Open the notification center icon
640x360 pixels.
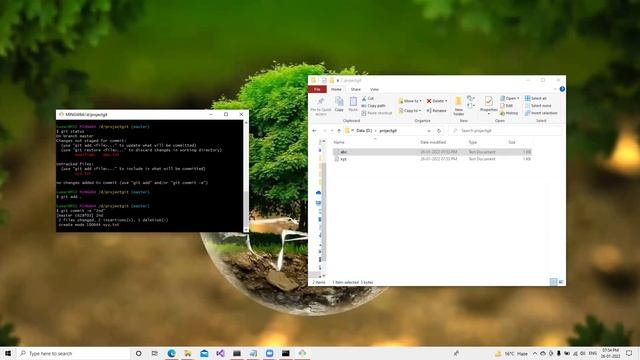629,353
